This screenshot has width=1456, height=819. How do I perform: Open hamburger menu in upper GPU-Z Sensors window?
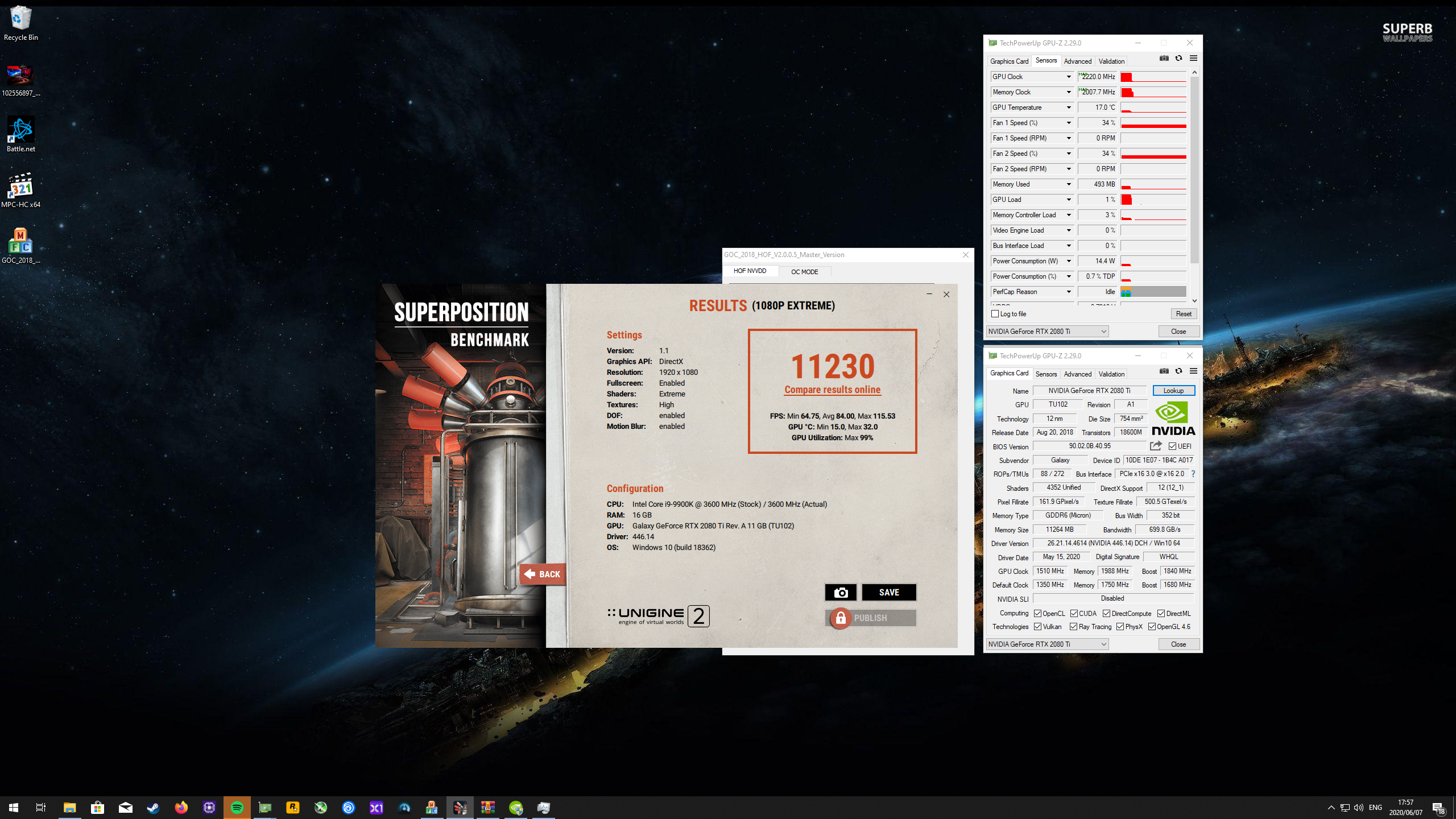pos(1193,59)
